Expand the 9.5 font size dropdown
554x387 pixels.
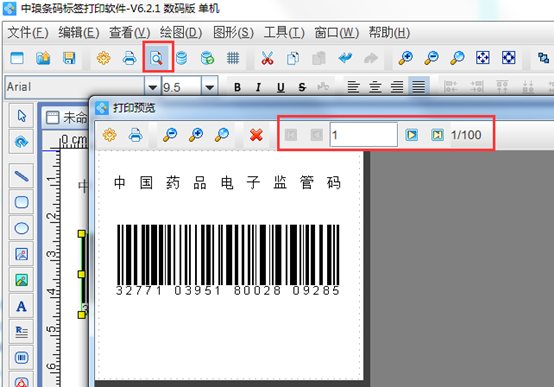(x=210, y=87)
